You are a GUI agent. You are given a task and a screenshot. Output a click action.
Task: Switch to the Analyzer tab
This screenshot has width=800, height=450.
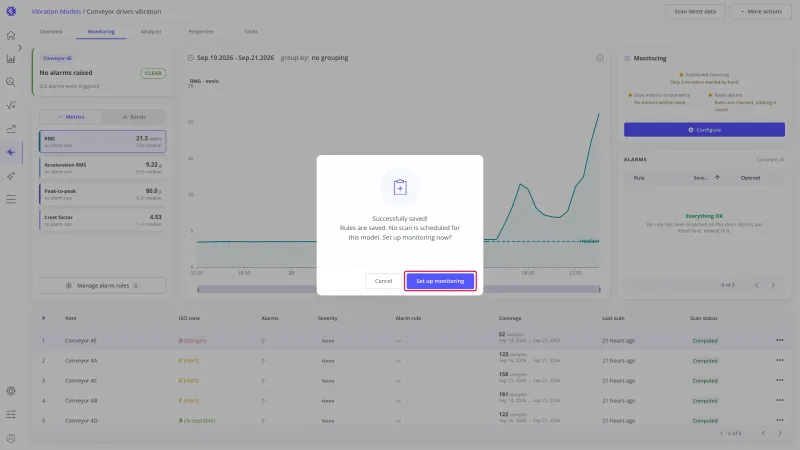click(151, 32)
